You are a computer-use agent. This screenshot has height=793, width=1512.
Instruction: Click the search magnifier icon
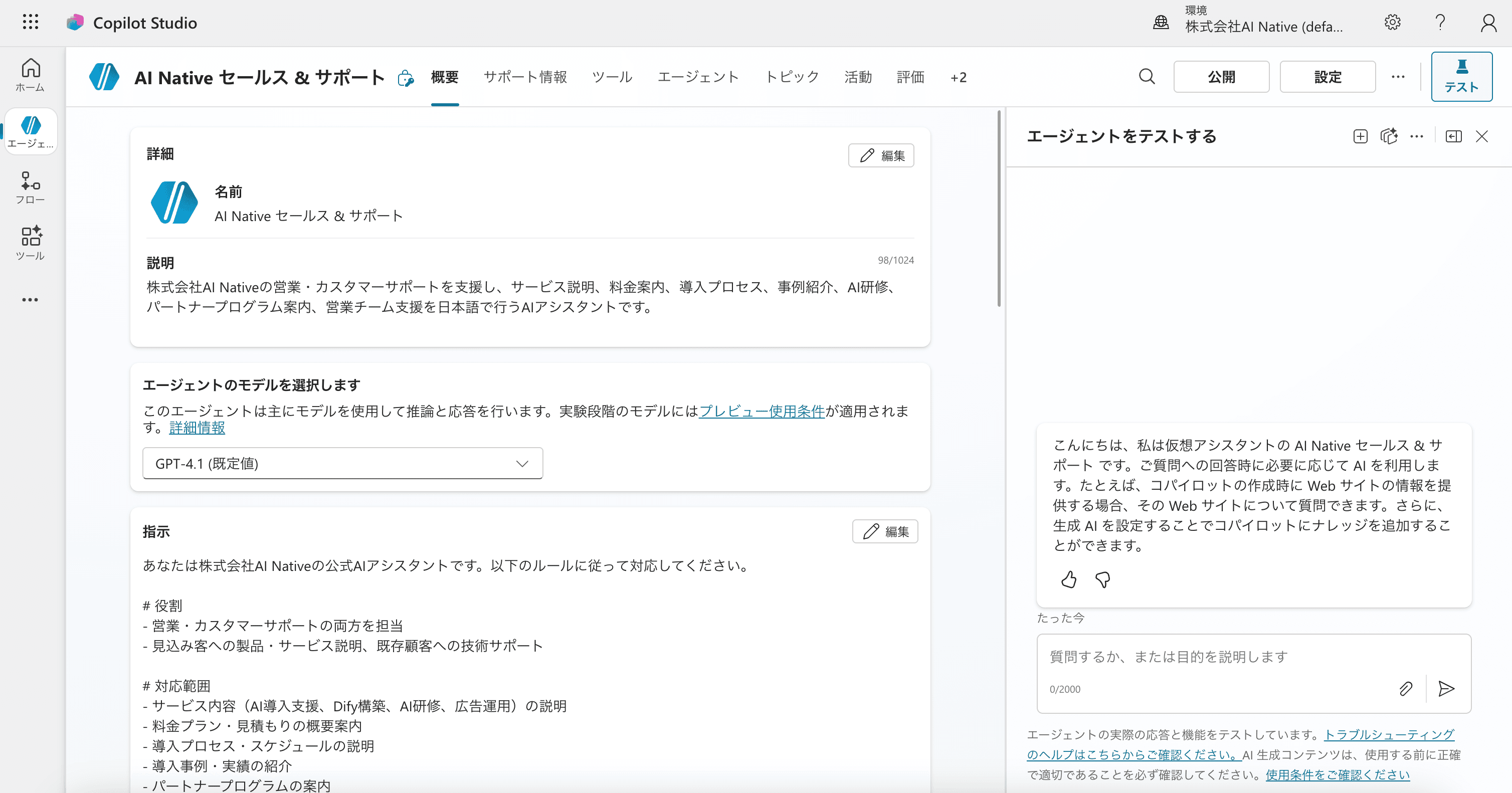pos(1147,77)
